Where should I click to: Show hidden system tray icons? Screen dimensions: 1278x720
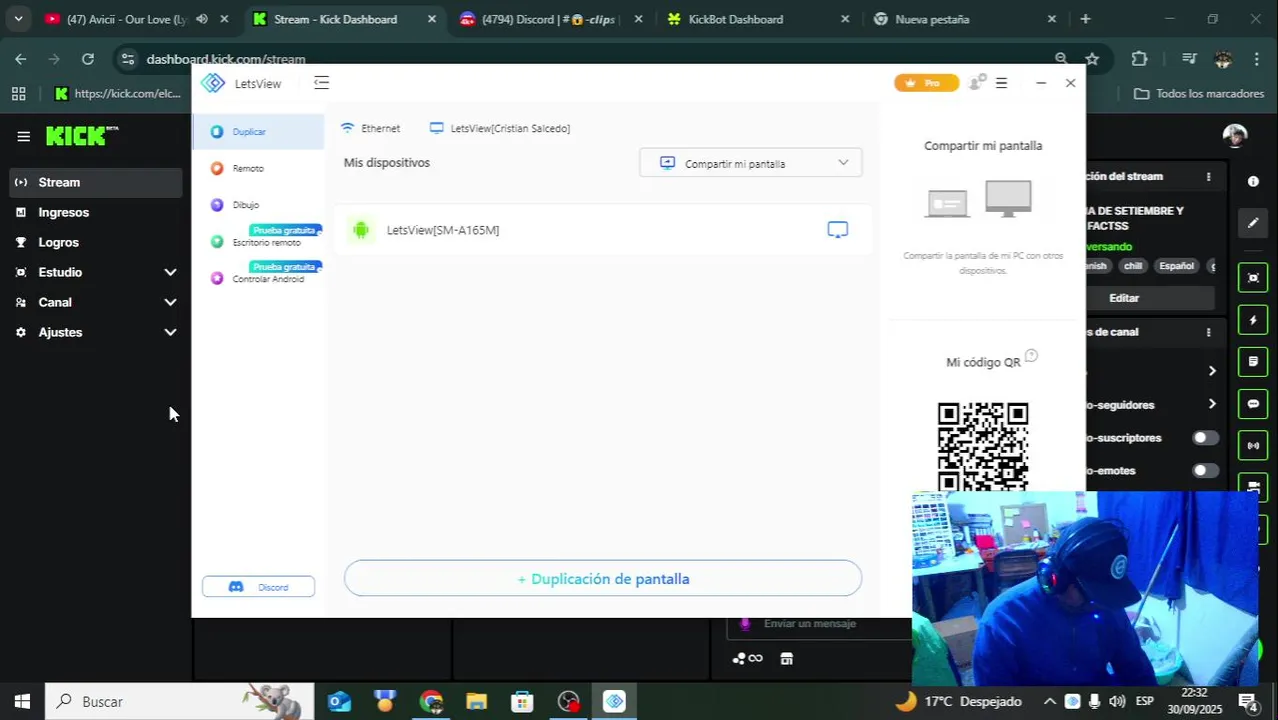(x=1050, y=702)
